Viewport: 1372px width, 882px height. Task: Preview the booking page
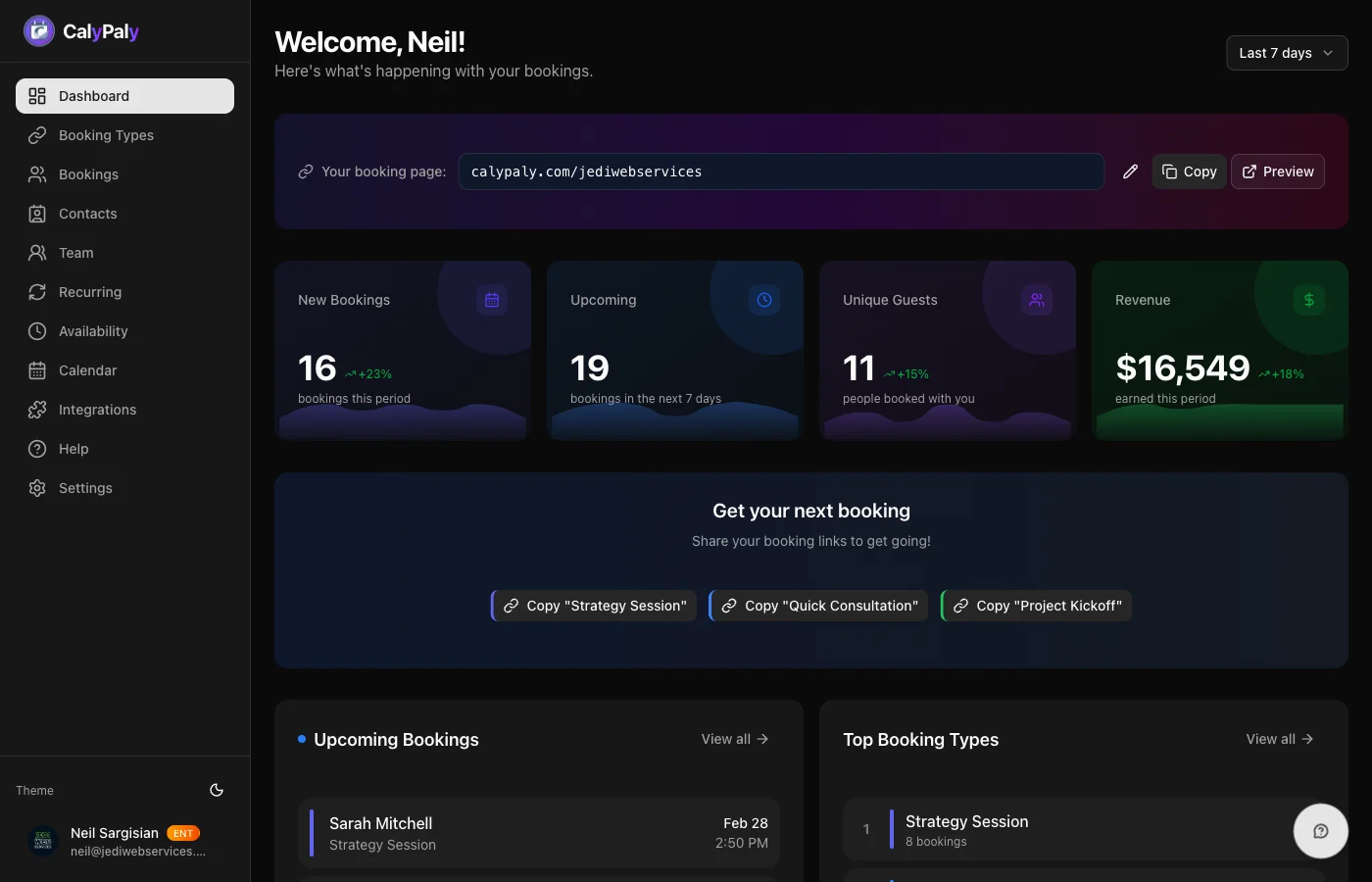tap(1278, 171)
